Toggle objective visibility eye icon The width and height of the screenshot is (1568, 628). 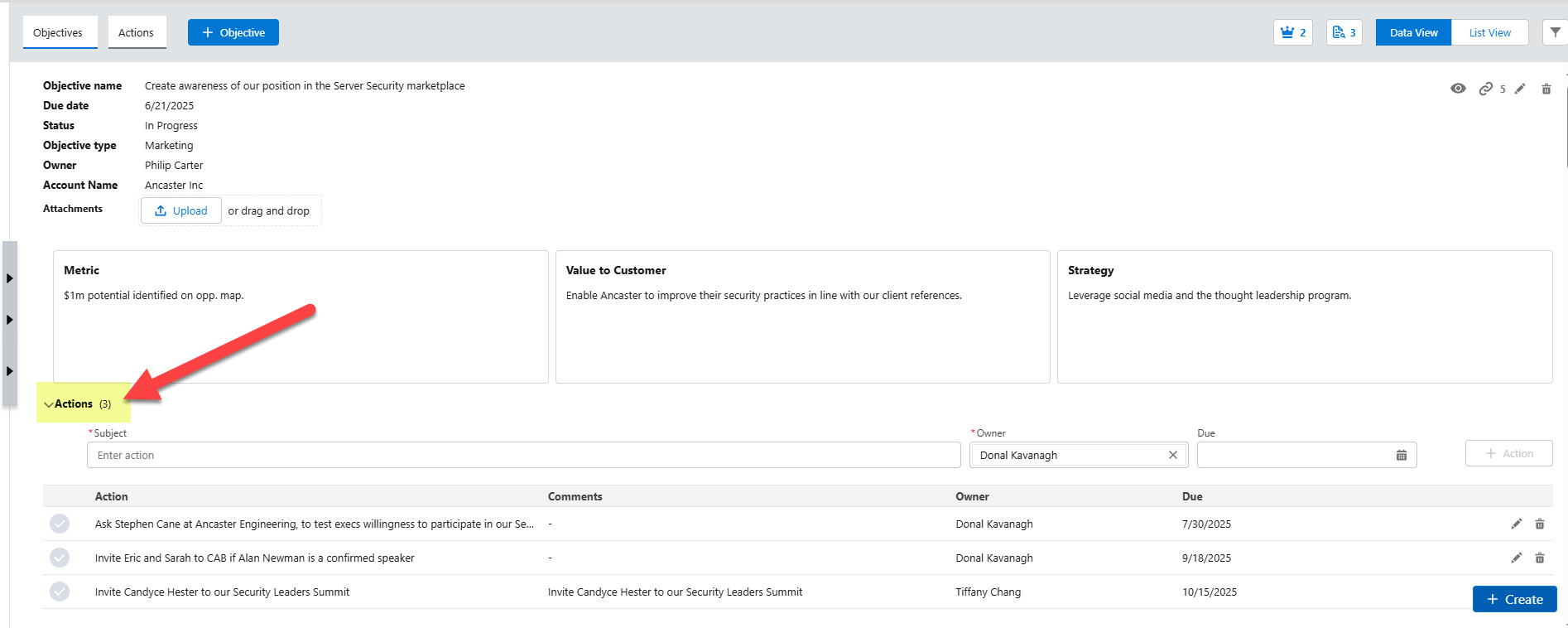(x=1458, y=89)
